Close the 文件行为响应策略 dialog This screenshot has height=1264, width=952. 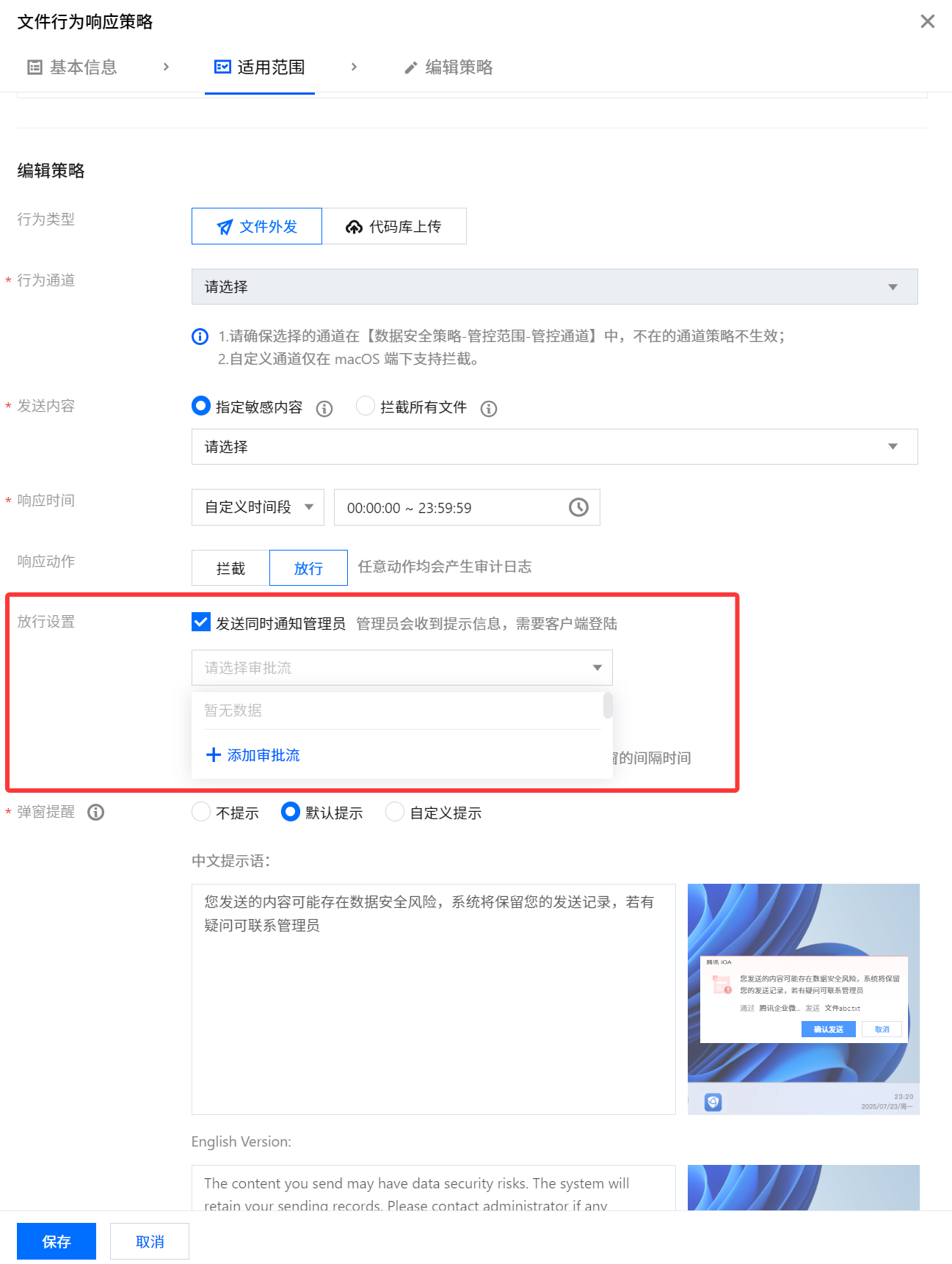tap(928, 21)
